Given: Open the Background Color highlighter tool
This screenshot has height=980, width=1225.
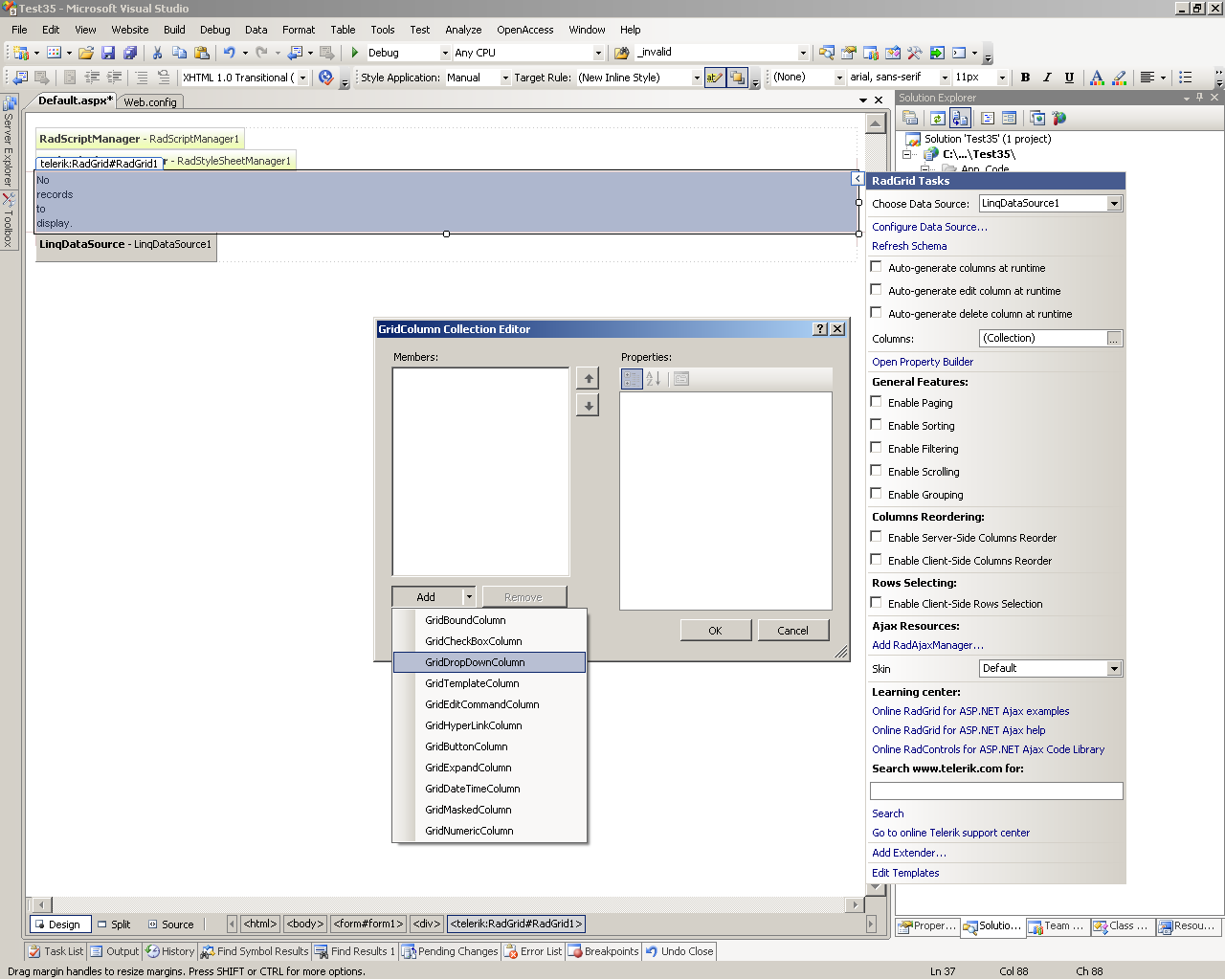Looking at the screenshot, I should tap(1119, 78).
